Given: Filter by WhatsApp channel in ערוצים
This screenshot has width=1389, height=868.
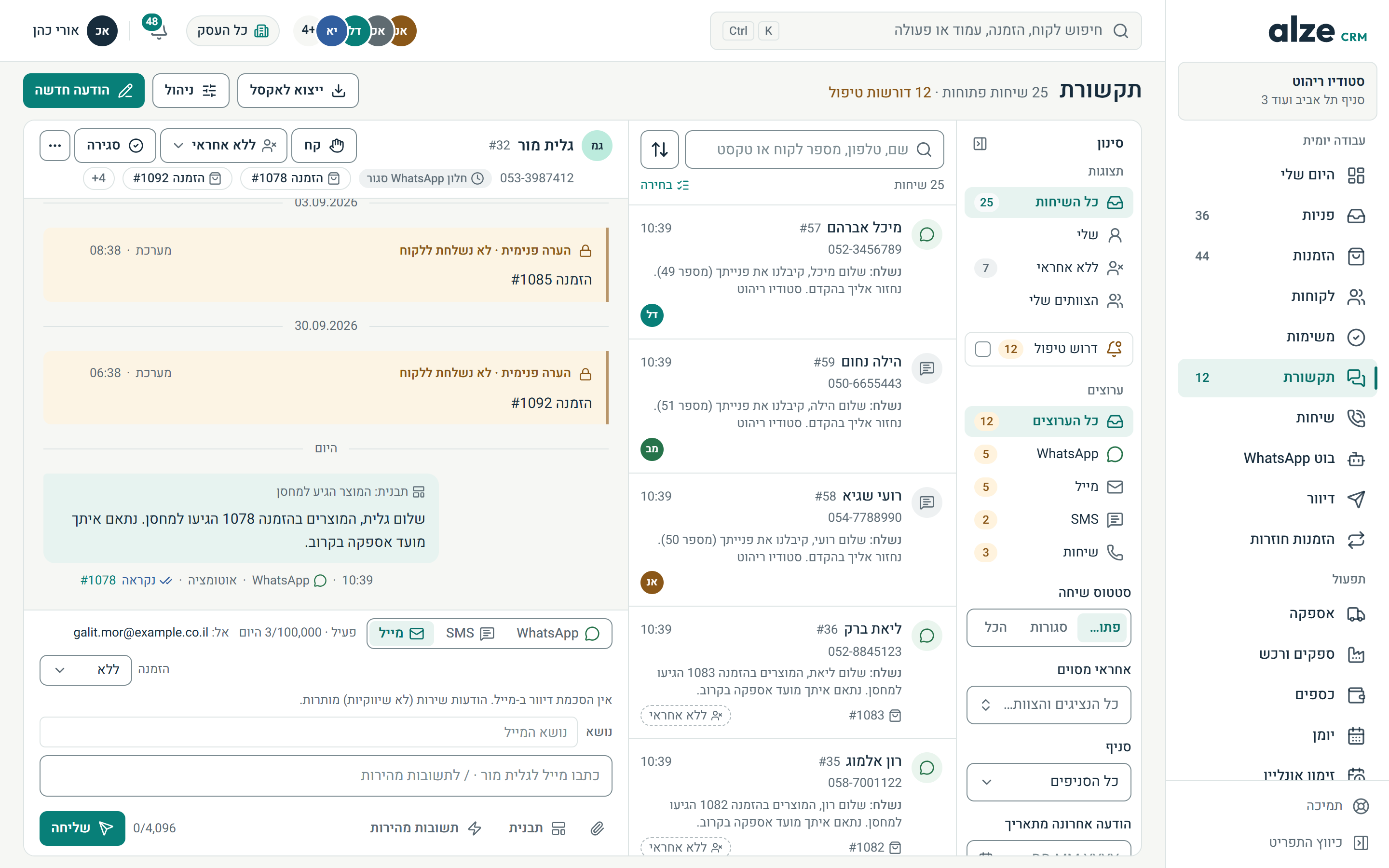Looking at the screenshot, I should (x=1049, y=454).
